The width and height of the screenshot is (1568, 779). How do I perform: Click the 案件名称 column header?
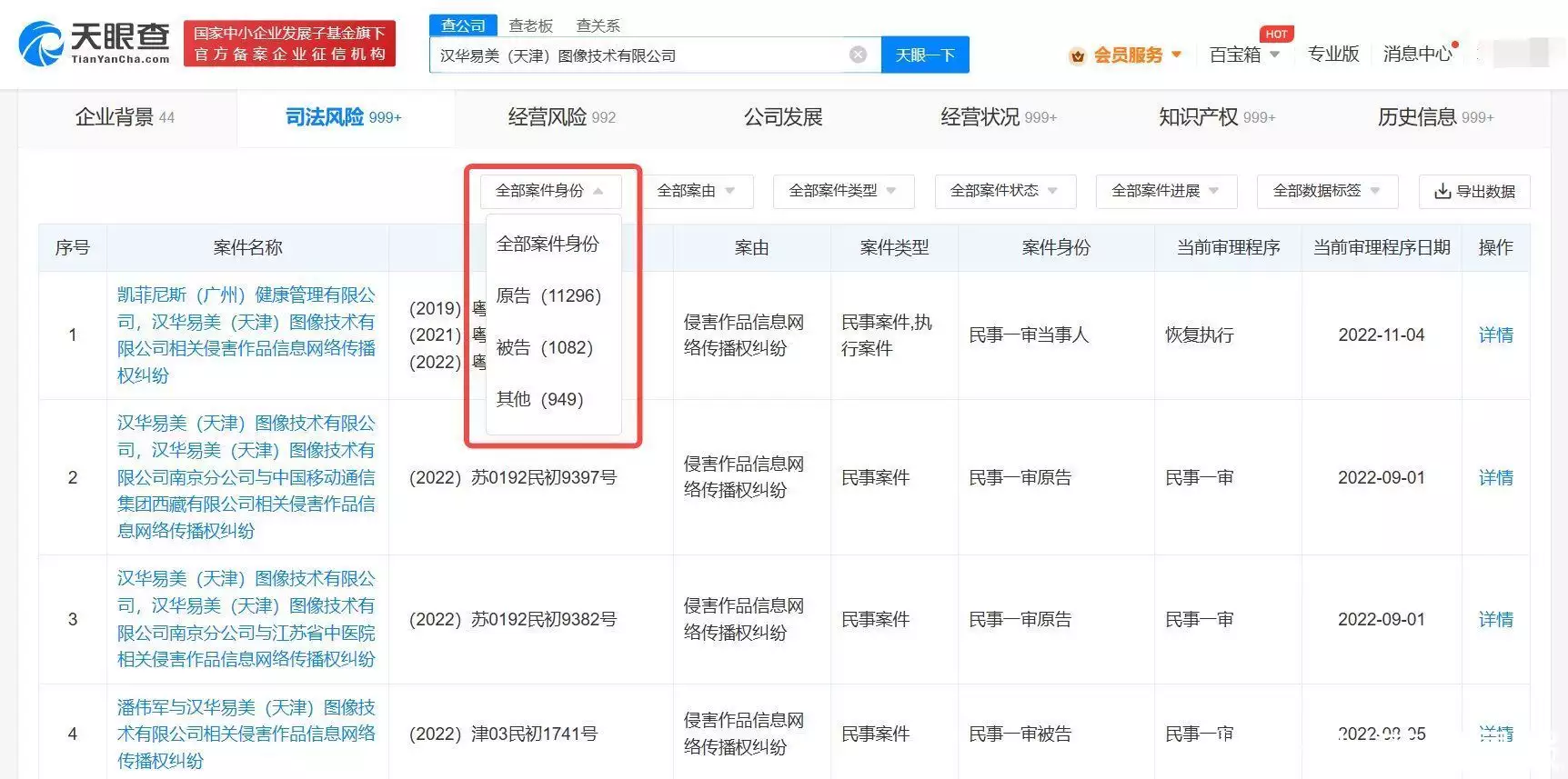click(247, 247)
